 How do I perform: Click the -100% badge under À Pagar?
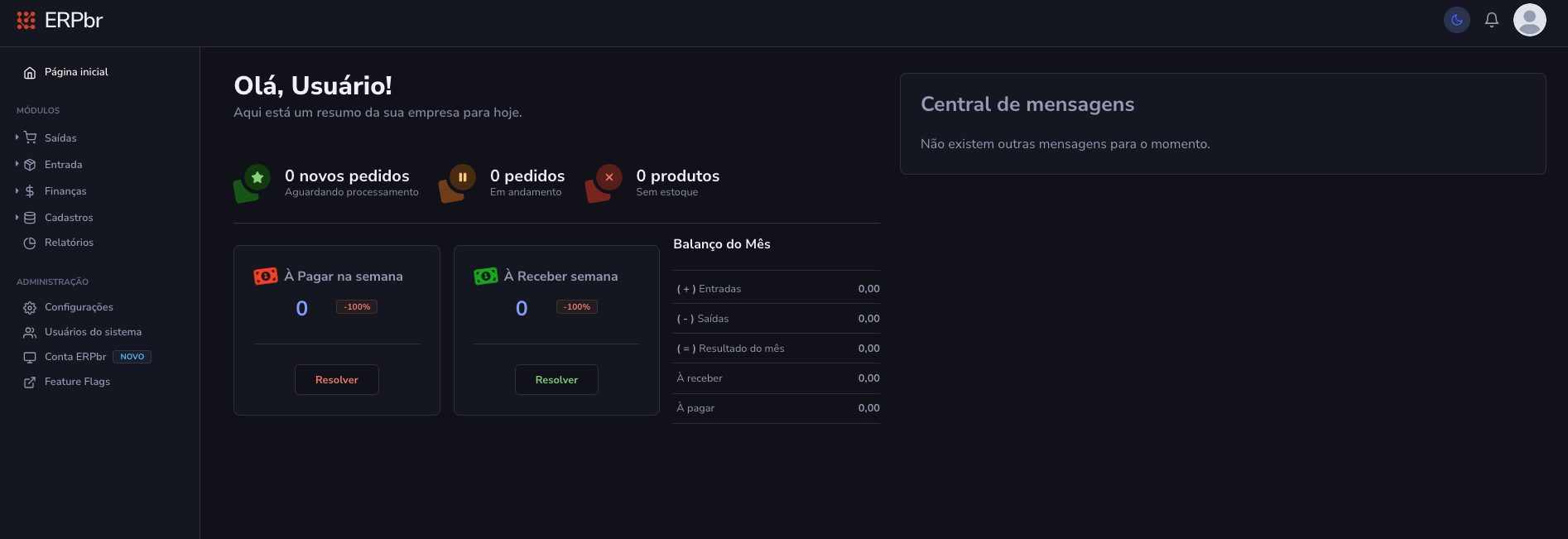357,307
